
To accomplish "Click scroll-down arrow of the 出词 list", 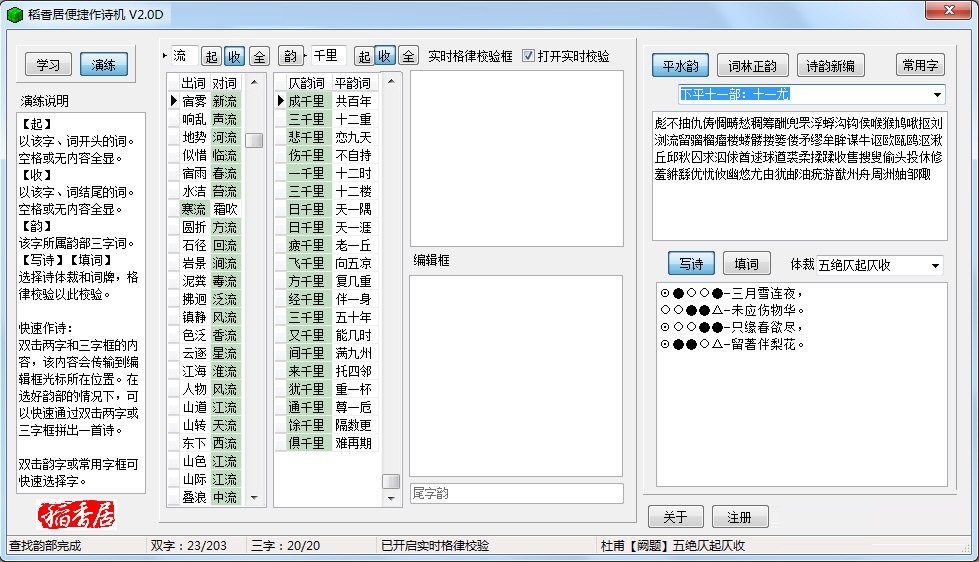I will [x=254, y=498].
